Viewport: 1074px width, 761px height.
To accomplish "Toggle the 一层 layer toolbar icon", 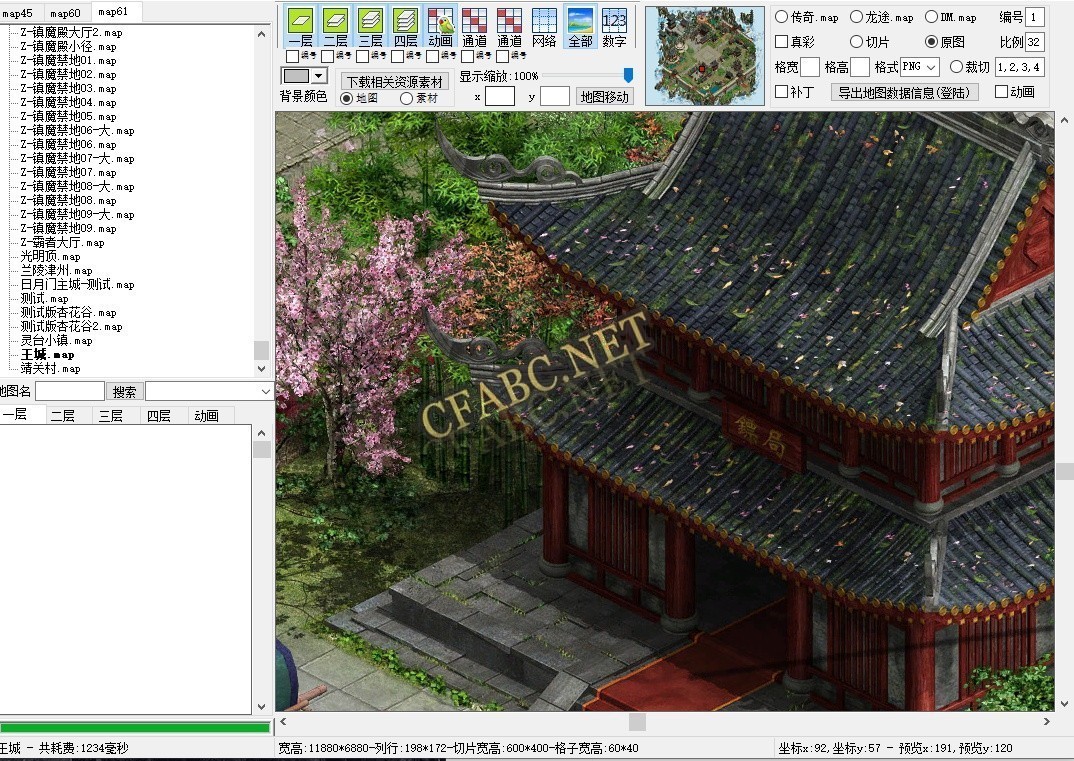I will 300,27.
